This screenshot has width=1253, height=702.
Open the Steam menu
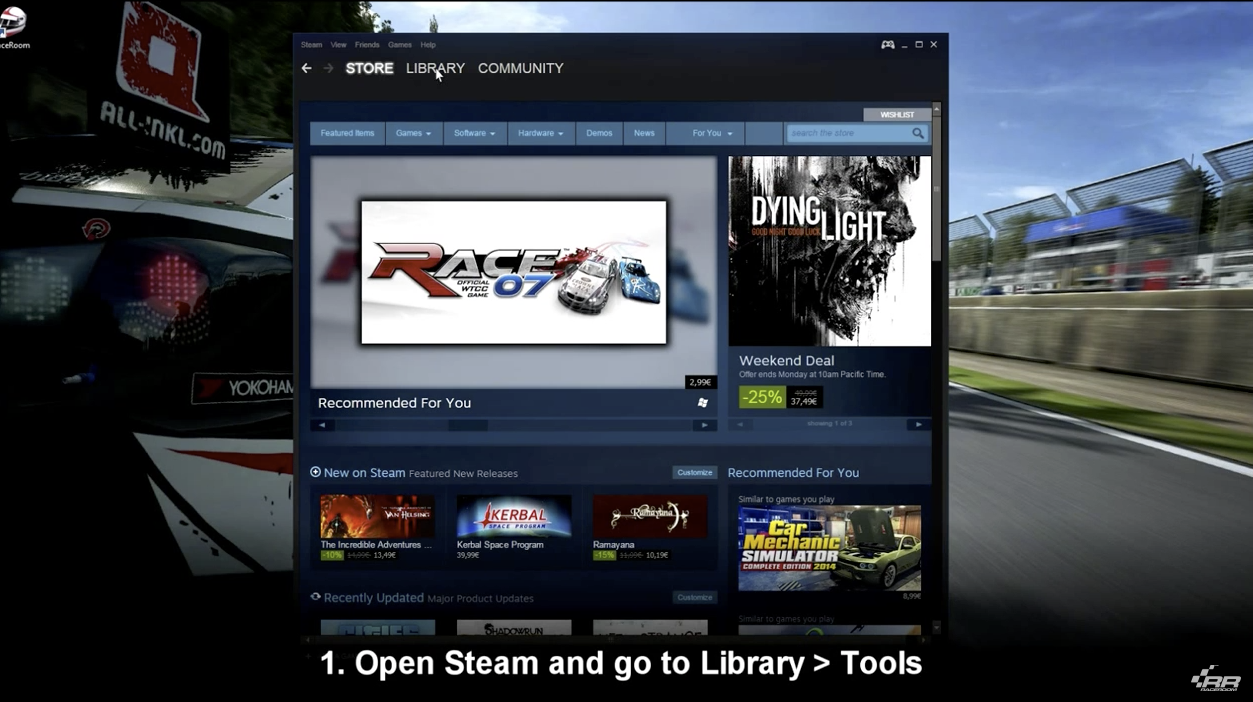click(x=312, y=45)
